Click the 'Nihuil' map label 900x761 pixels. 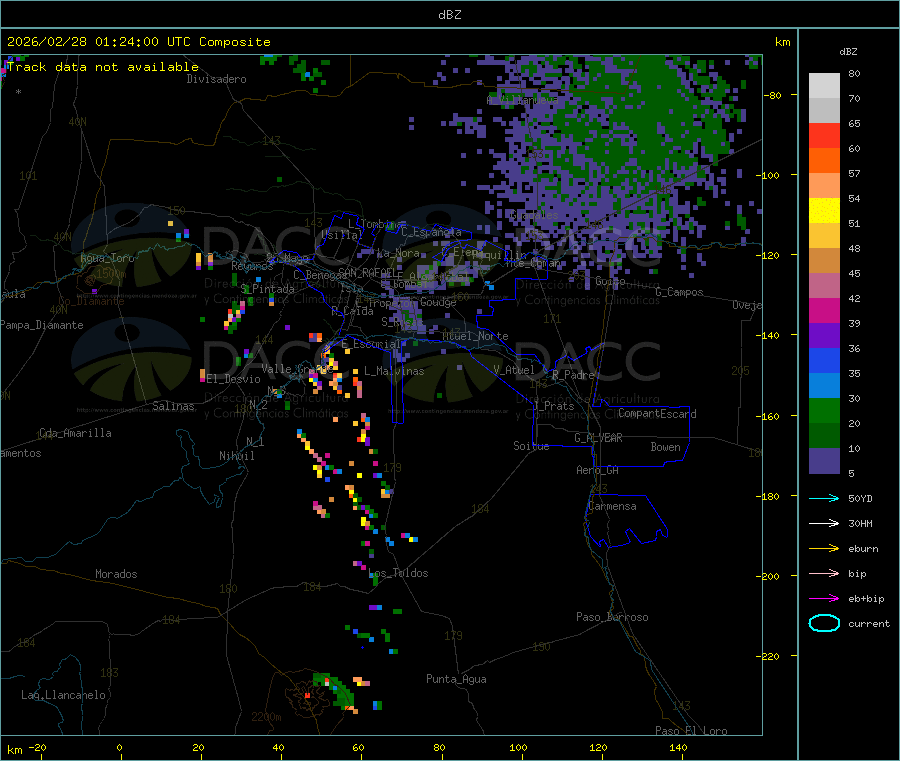pos(236,456)
